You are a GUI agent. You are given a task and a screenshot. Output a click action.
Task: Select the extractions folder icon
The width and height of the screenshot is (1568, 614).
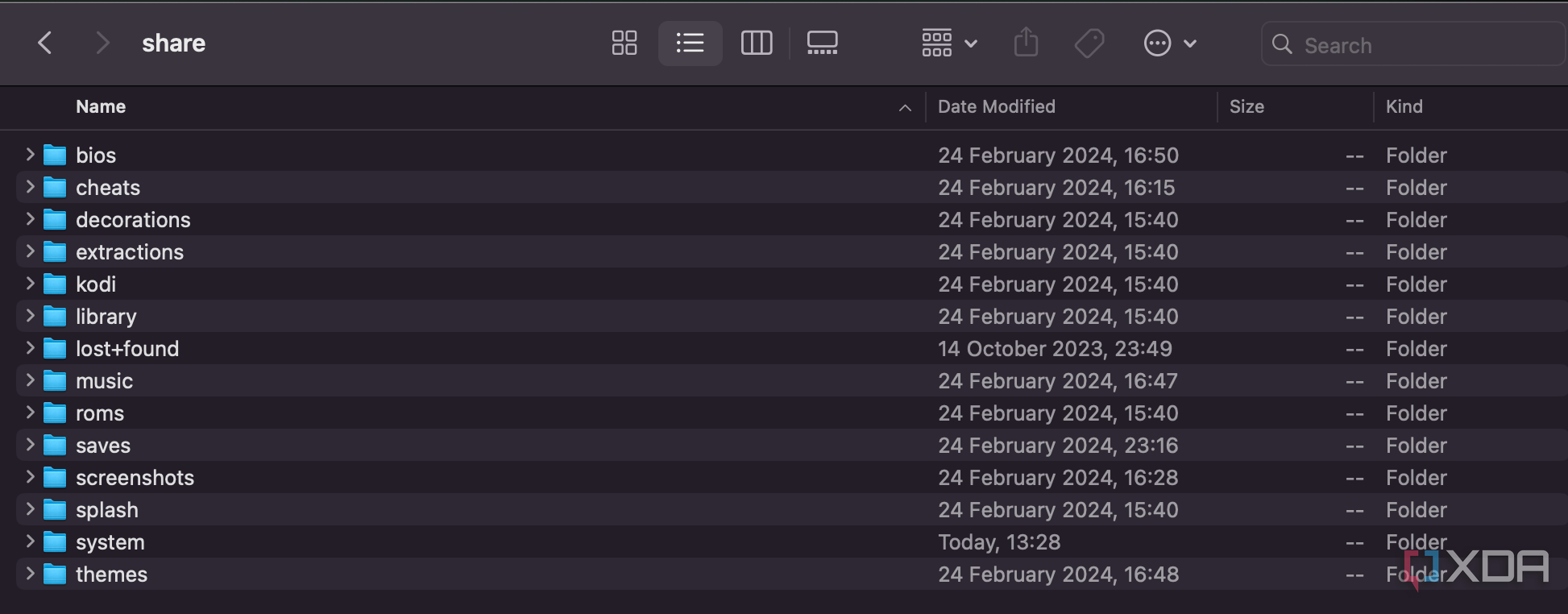click(55, 251)
